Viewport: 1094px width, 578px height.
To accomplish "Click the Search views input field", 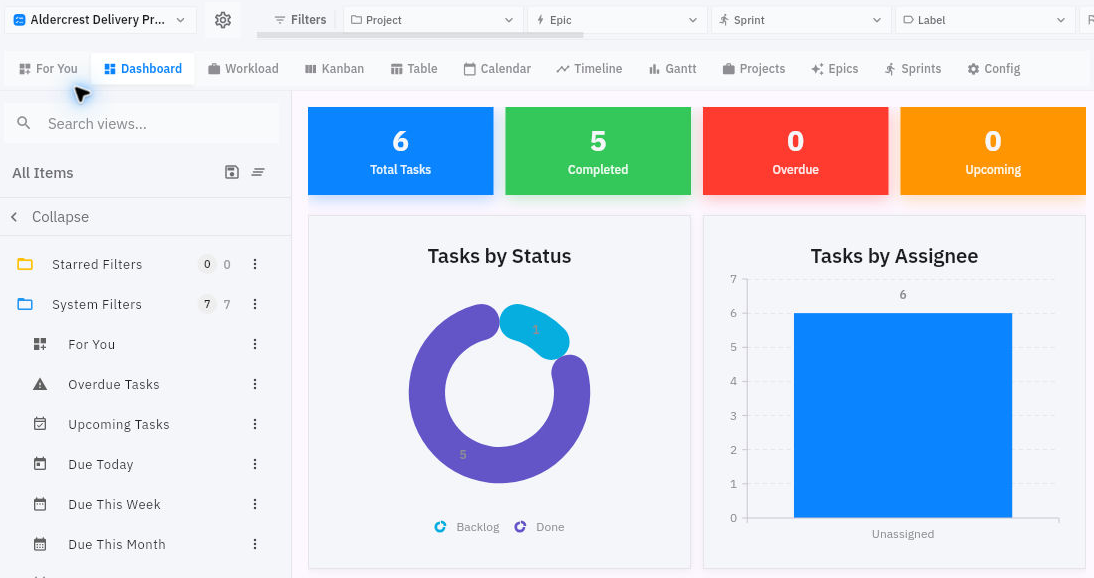I will (142, 124).
